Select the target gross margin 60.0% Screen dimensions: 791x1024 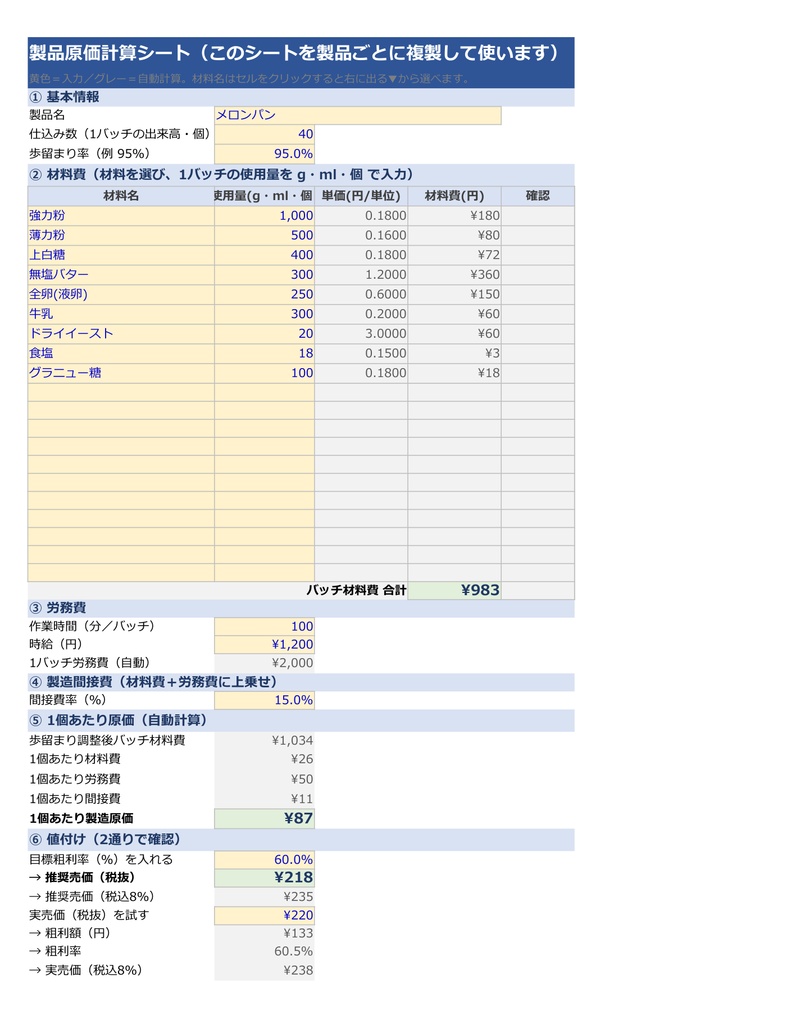click(x=265, y=859)
